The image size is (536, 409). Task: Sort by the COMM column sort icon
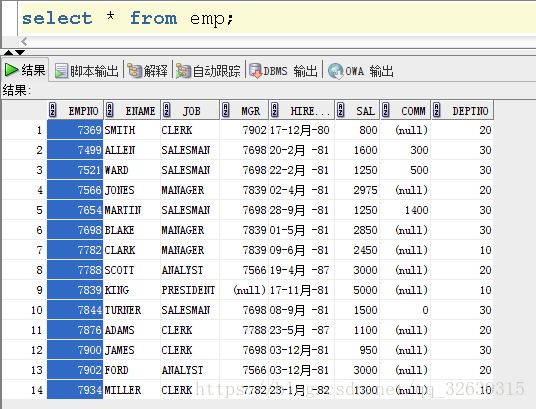click(x=385, y=110)
